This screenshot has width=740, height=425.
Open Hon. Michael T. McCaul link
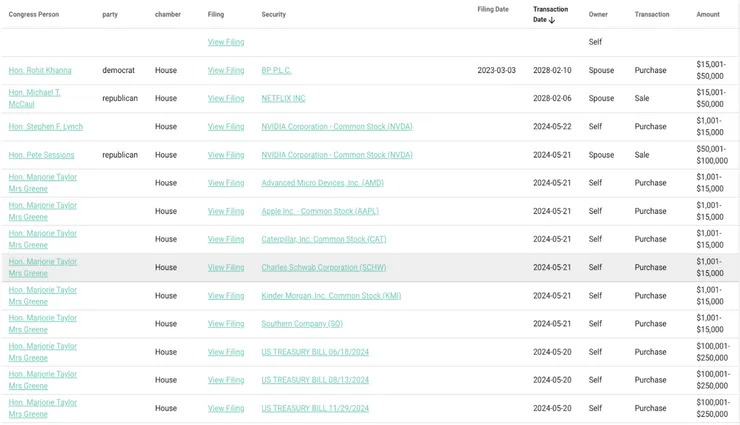(x=35, y=98)
